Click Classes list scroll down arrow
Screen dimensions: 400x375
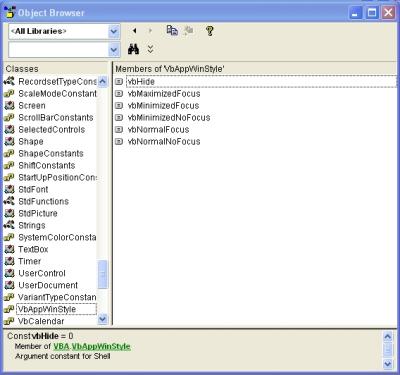[103, 319]
